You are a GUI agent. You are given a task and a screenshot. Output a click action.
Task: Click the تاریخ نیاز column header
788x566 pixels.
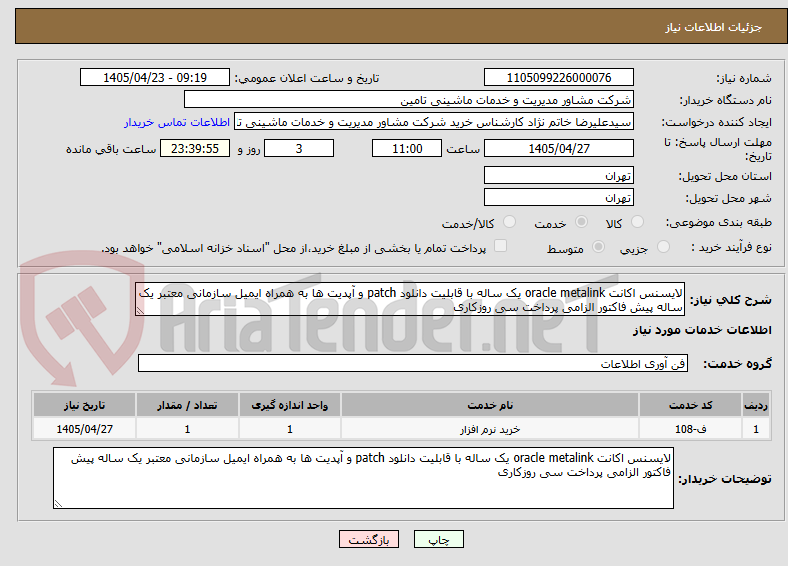[x=84, y=405]
